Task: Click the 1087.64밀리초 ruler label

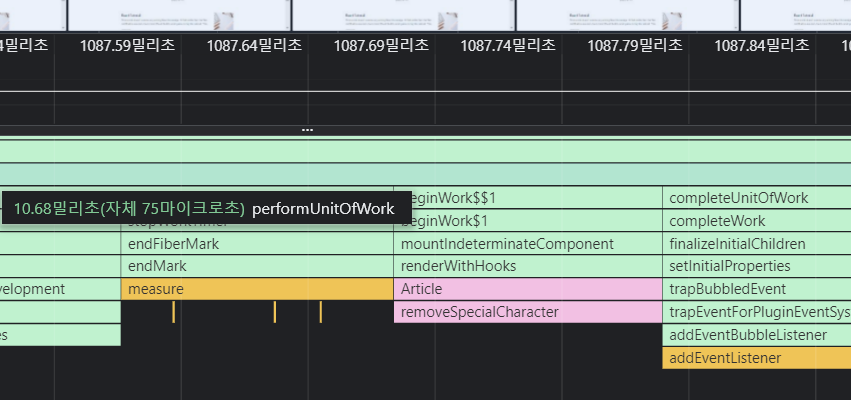Action: (254, 45)
